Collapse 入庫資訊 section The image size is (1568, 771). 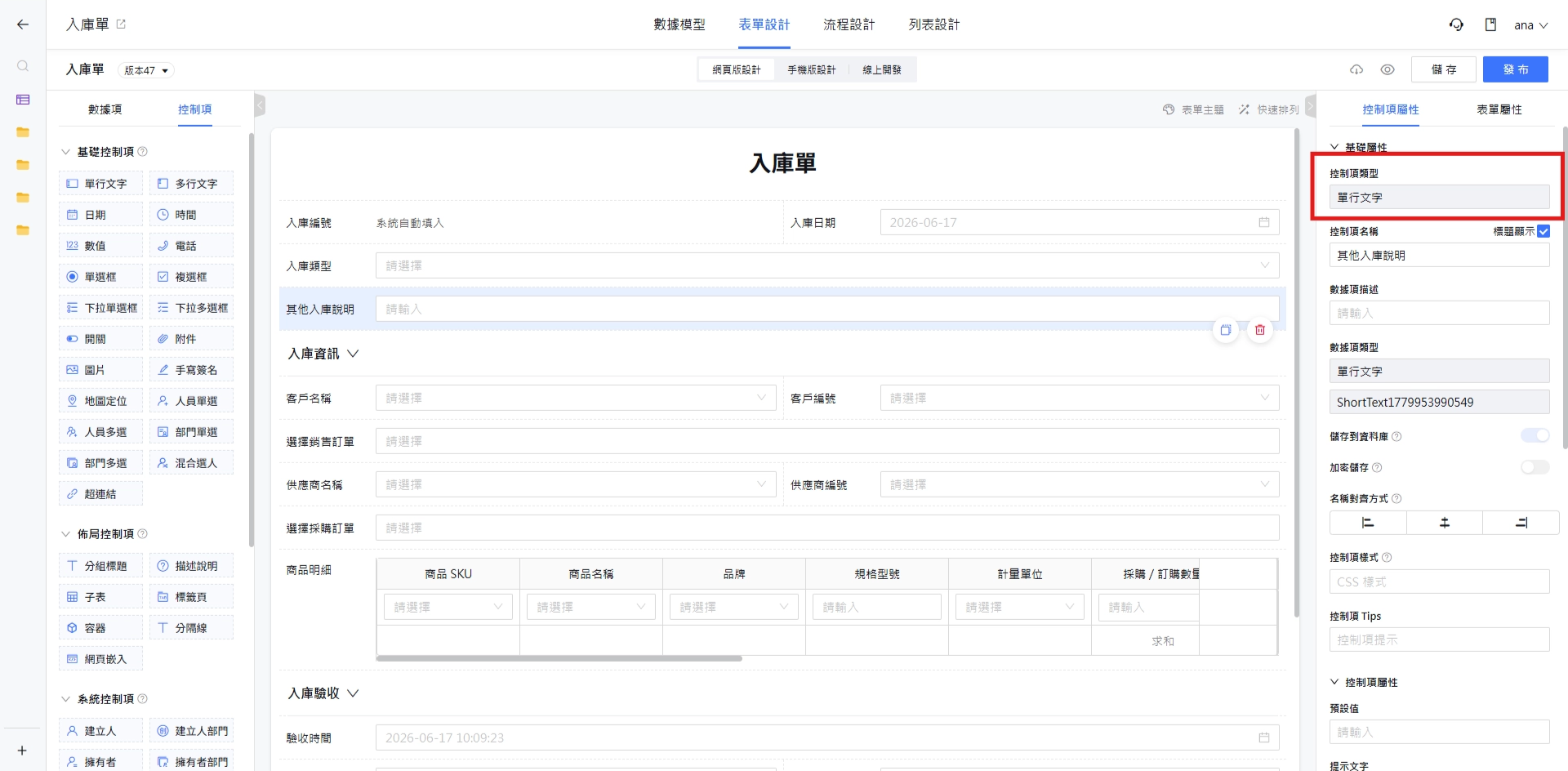point(353,354)
